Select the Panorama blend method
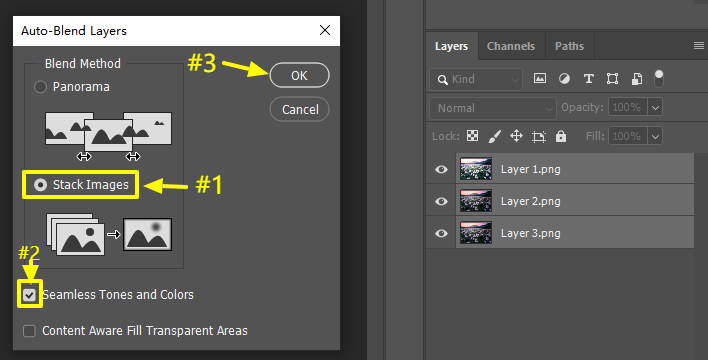Screen dimensions: 708x360 click(40, 87)
